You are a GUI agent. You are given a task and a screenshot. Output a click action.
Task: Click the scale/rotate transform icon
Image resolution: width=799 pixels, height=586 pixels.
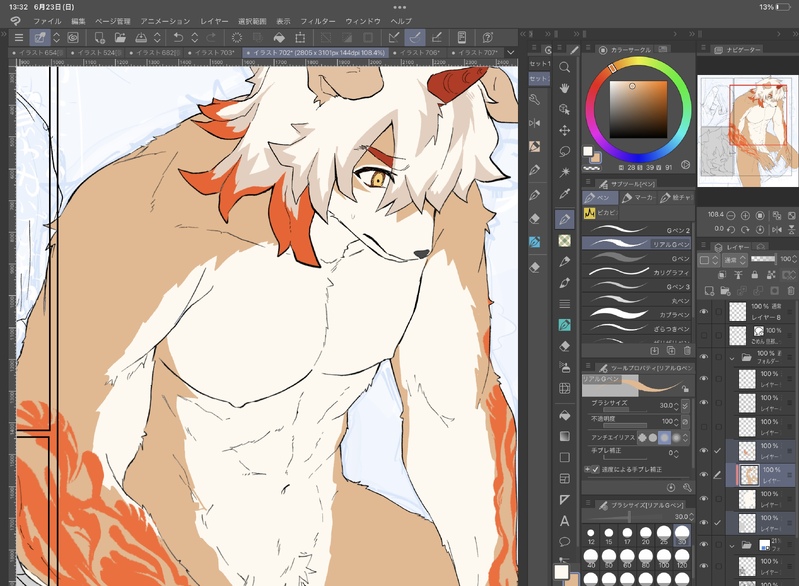(x=300, y=38)
